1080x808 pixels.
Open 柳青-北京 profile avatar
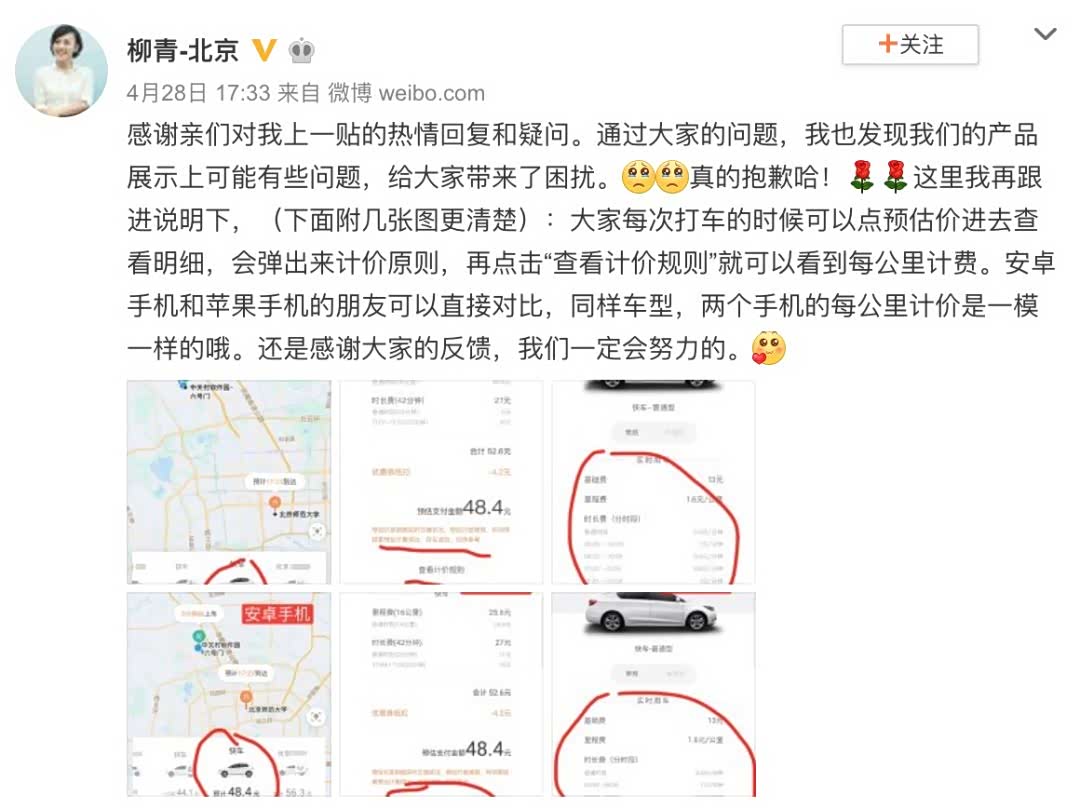coord(61,70)
